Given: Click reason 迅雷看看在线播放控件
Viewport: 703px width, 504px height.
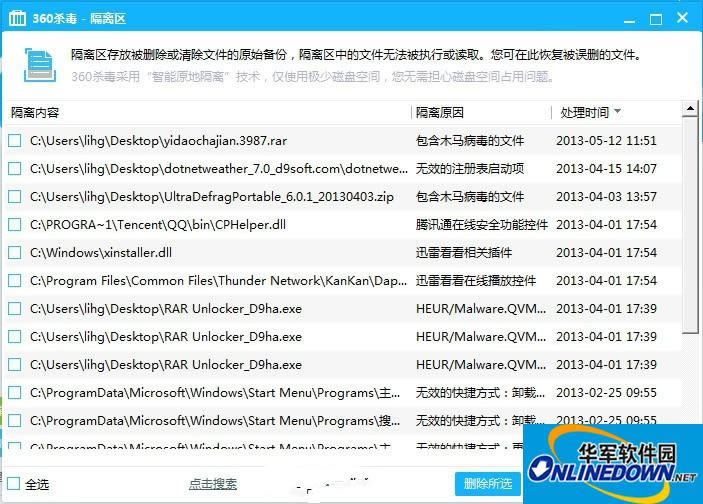Looking at the screenshot, I should (x=476, y=281).
